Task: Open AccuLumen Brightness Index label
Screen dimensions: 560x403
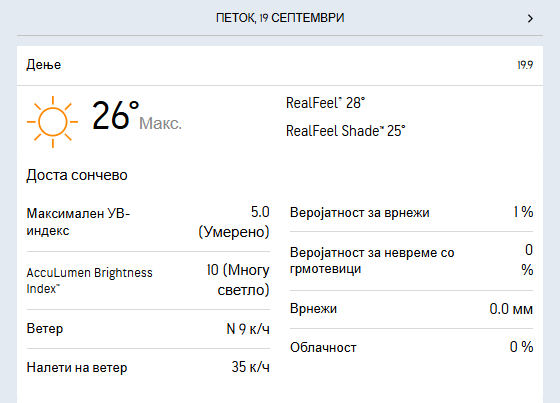Action: [89, 280]
